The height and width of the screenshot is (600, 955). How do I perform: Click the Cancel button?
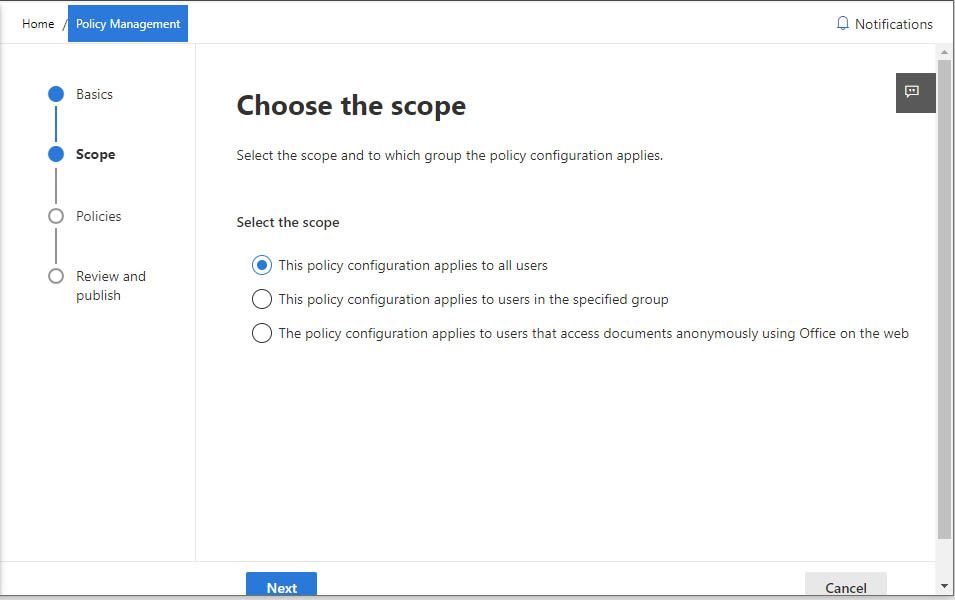[845, 585]
